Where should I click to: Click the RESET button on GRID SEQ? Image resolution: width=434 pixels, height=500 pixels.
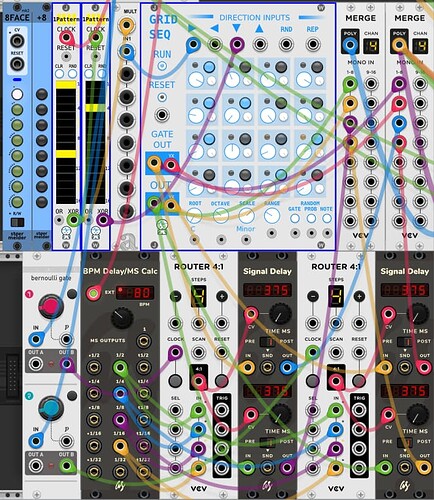tap(162, 97)
